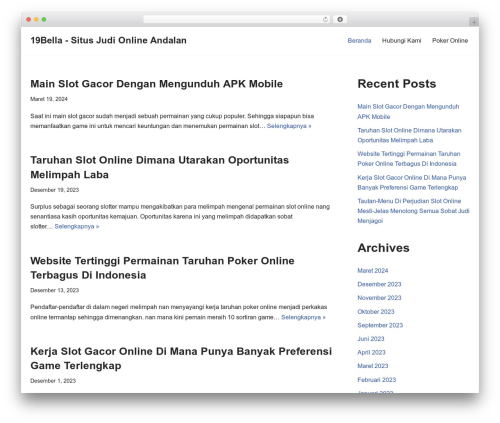Click the reader icon beside address bar
Viewport: 500px width, 423px height.
340,20
